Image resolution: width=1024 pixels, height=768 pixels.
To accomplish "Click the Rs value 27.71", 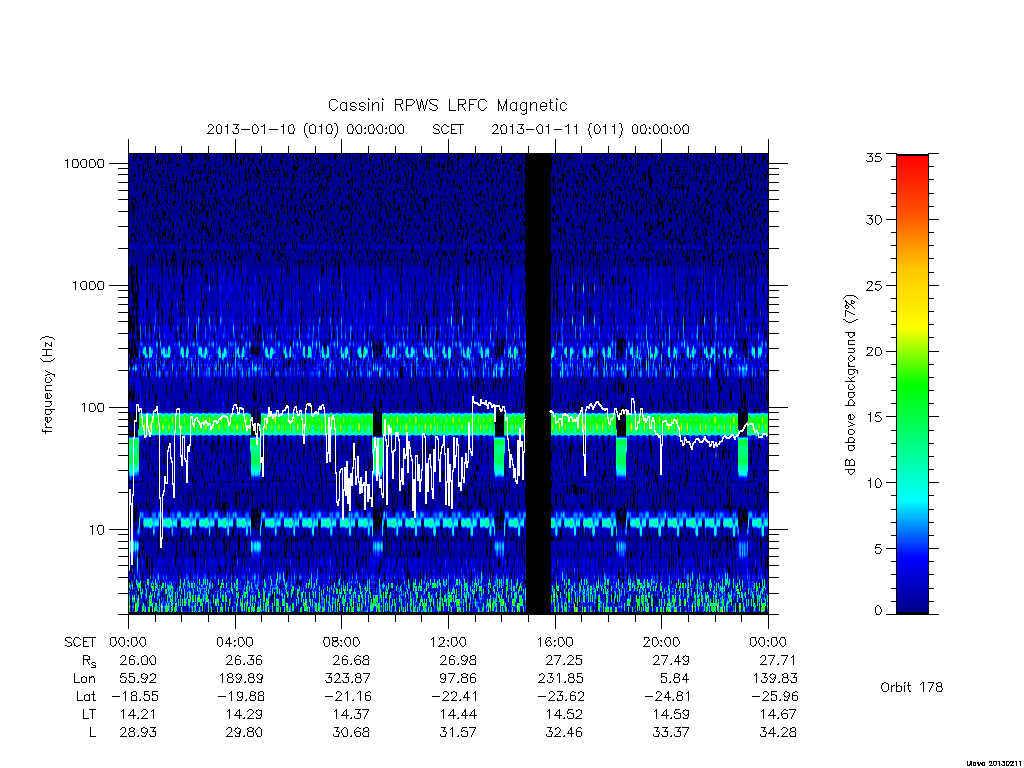I will coord(778,660).
